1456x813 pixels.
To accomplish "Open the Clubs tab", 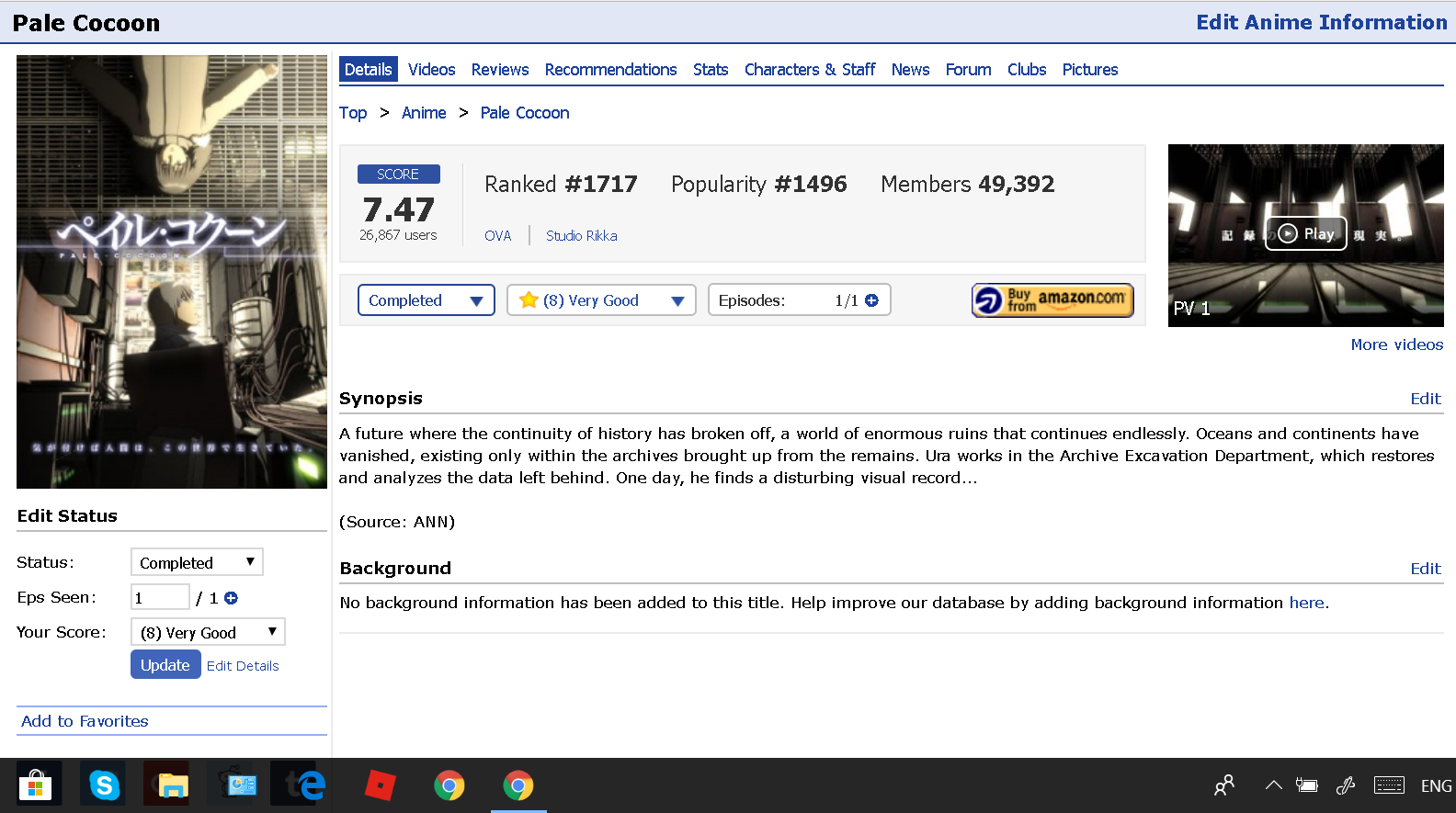I will [x=1027, y=69].
